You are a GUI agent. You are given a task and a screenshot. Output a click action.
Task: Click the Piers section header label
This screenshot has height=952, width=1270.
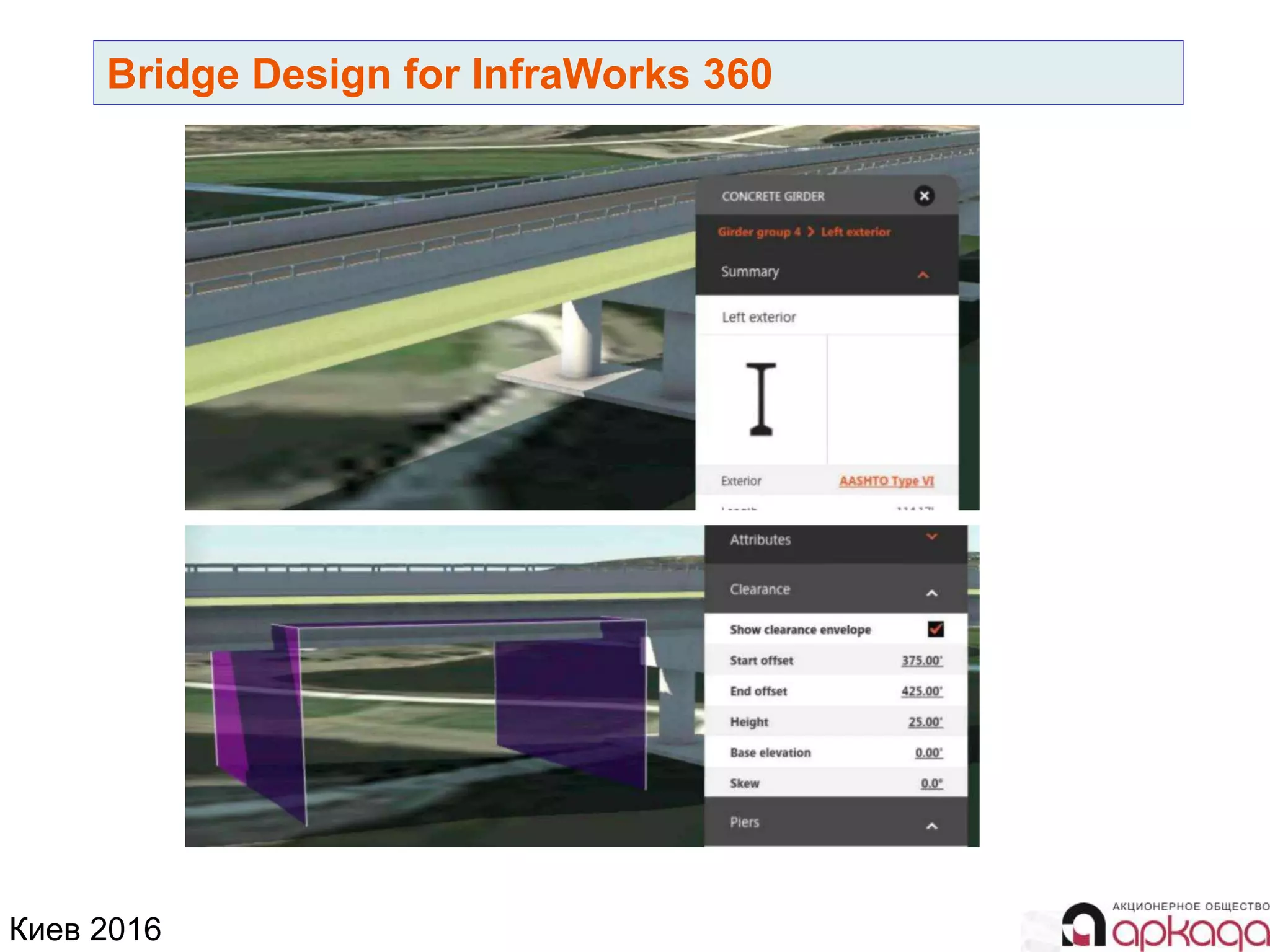pos(744,822)
